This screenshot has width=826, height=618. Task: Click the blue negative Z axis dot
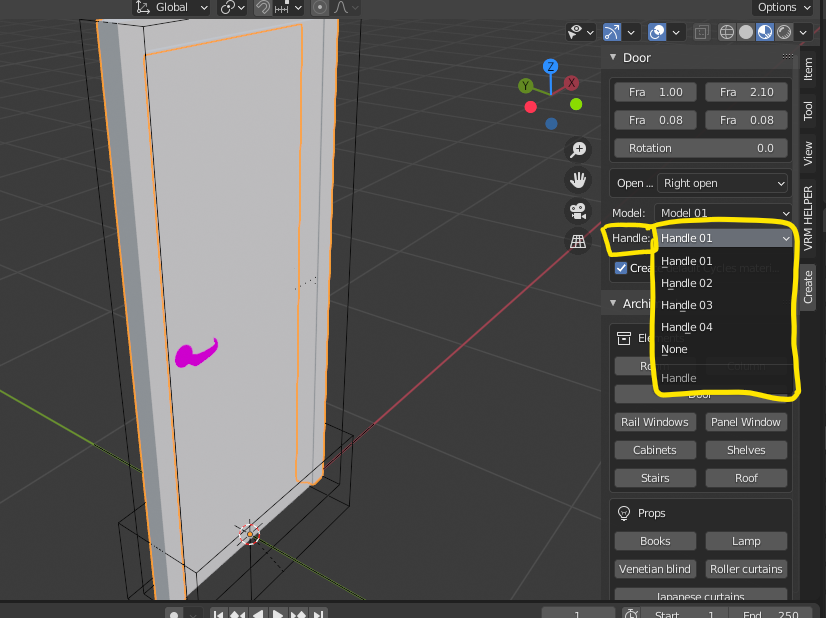coord(552,124)
